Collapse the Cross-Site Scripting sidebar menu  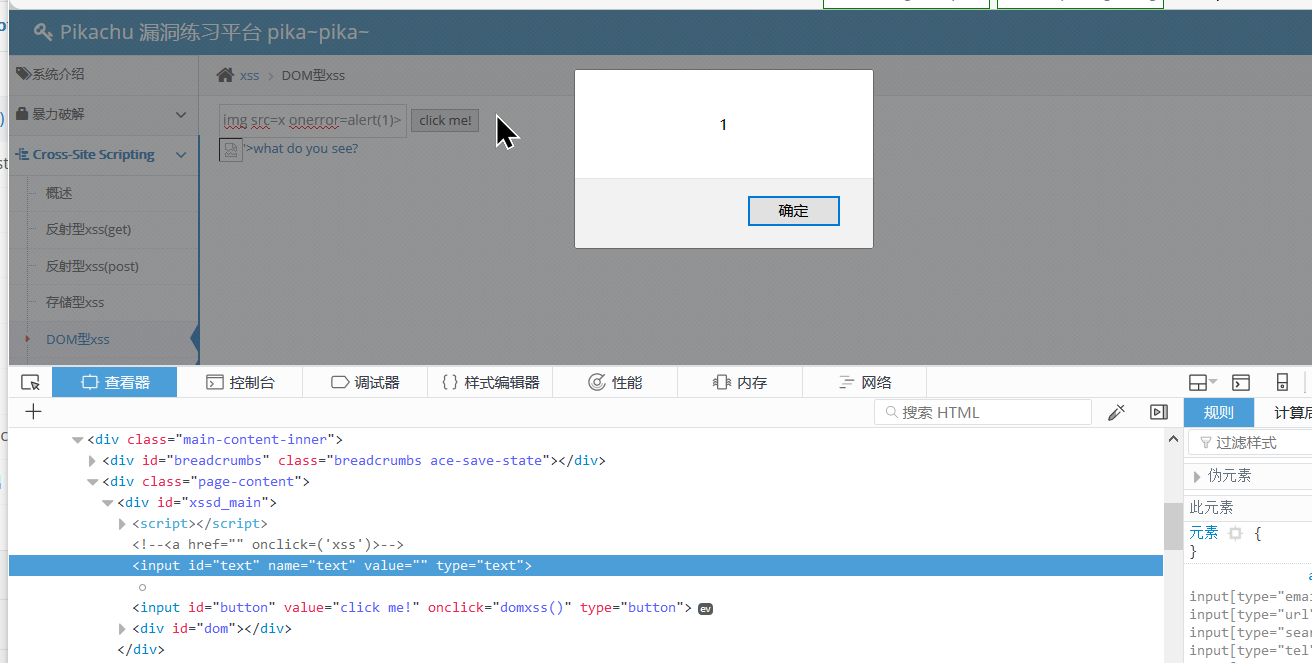104,155
